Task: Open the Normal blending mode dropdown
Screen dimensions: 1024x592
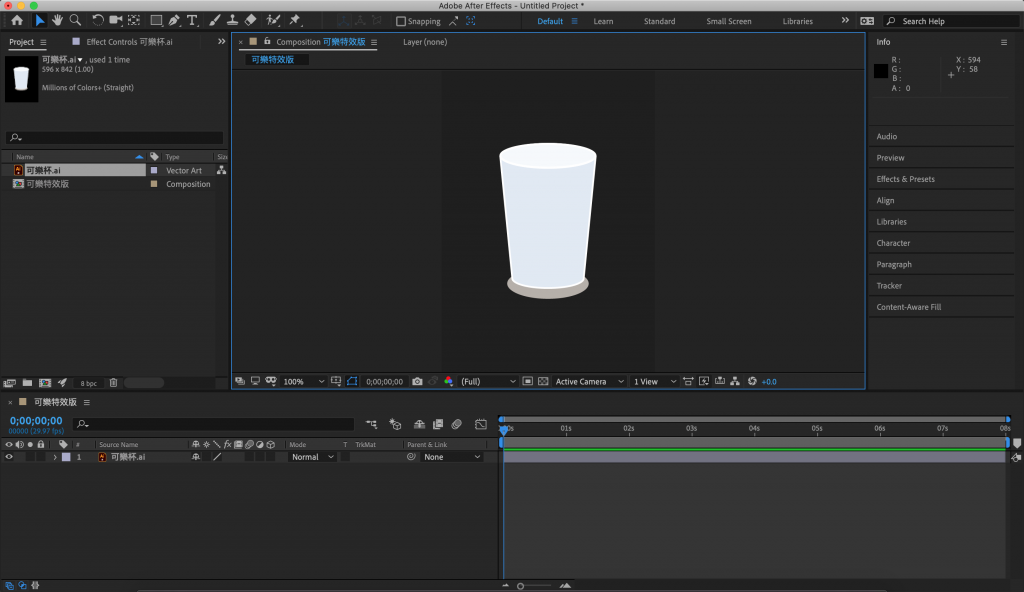Action: pyautogui.click(x=312, y=457)
